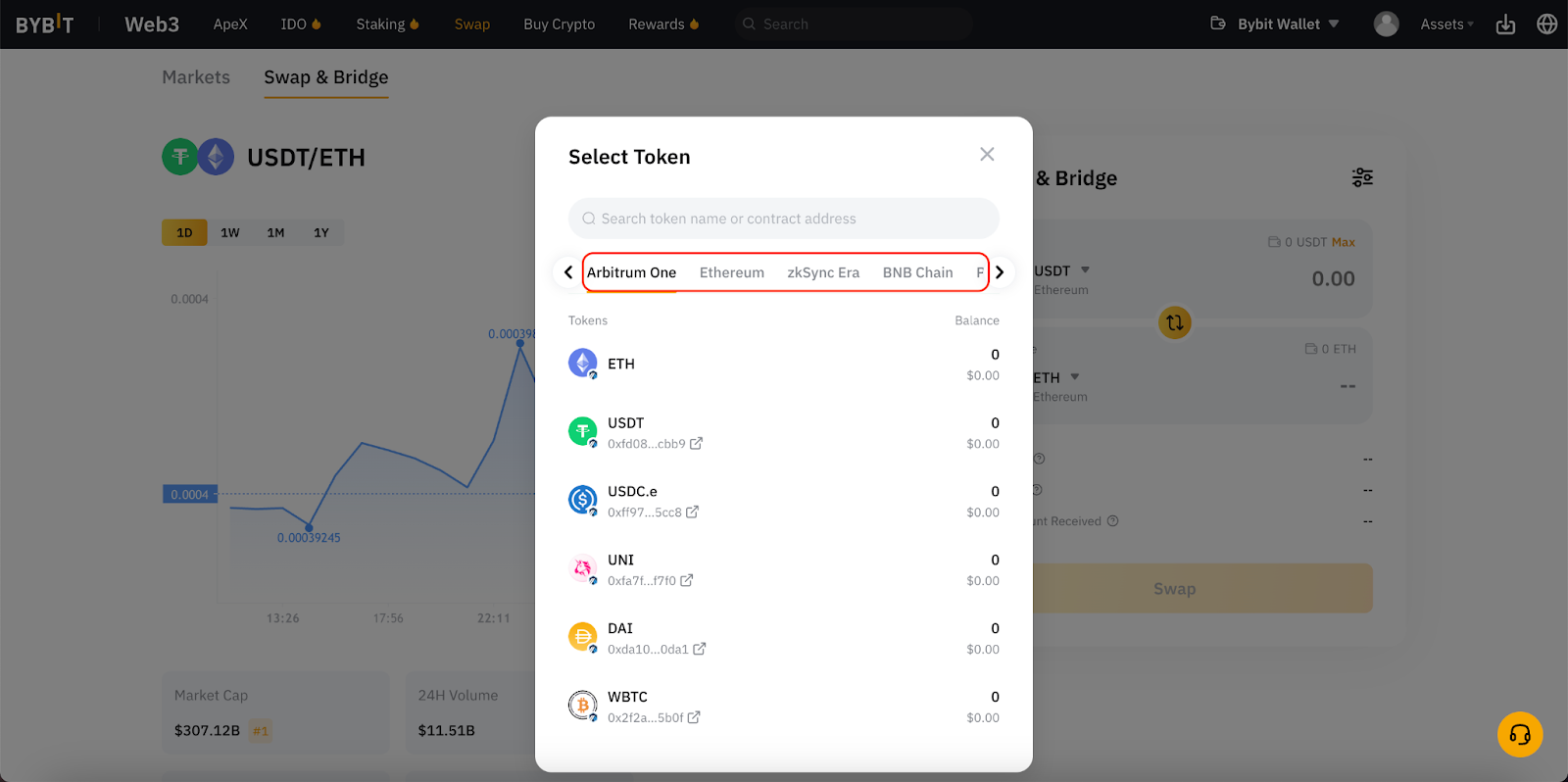Click the DAI token logo
This screenshot has width=1568, height=782.
pyautogui.click(x=583, y=638)
